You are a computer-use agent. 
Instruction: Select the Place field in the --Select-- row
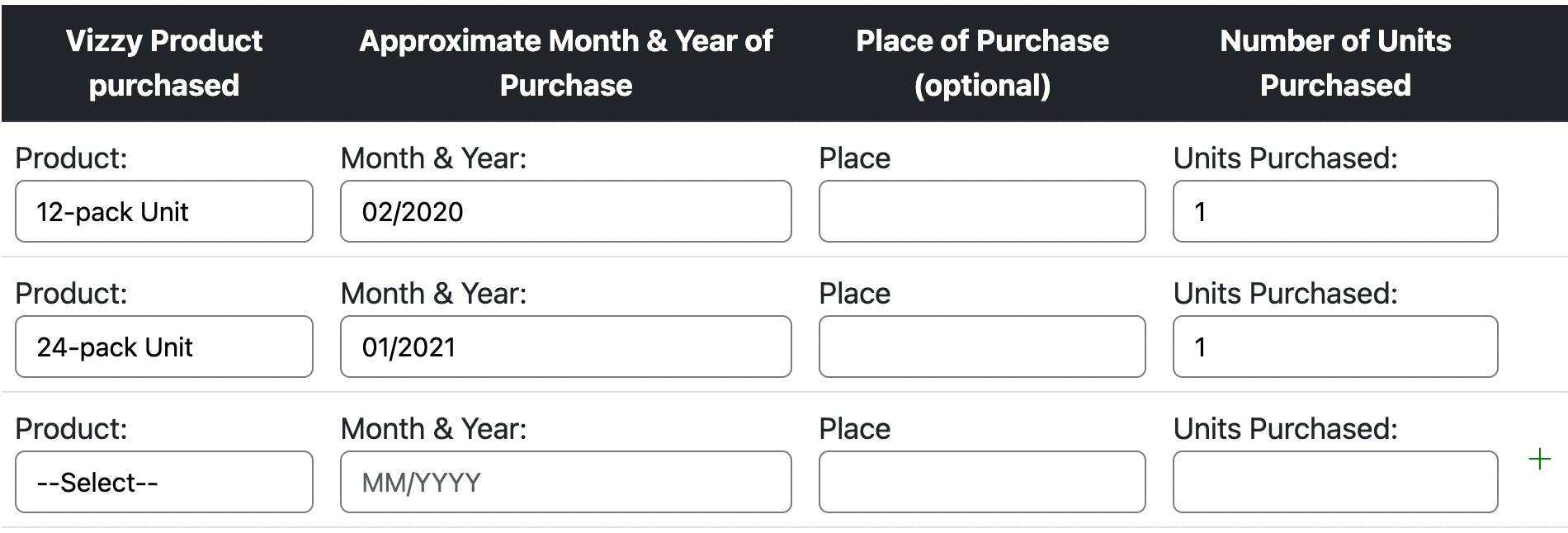click(981, 482)
